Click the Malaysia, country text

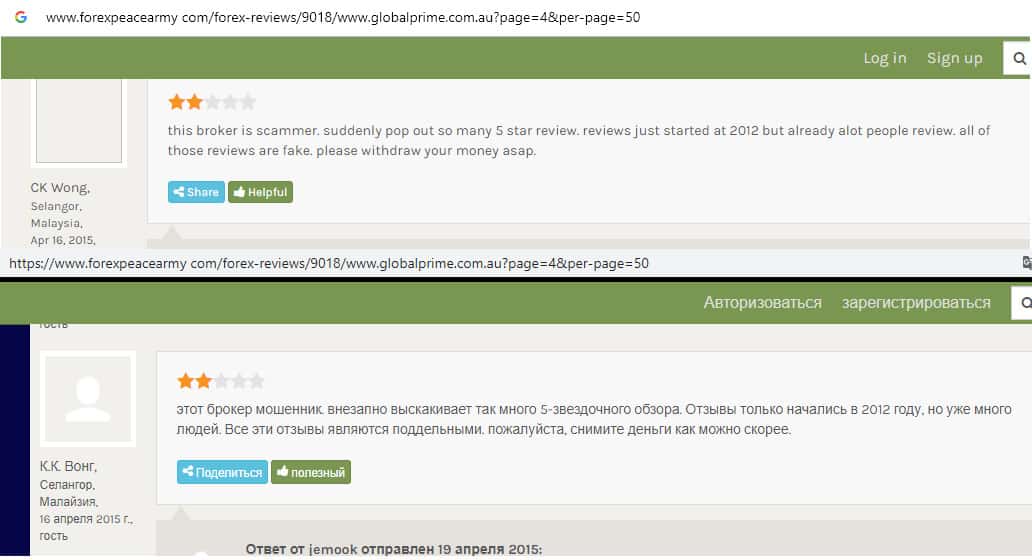57,223
